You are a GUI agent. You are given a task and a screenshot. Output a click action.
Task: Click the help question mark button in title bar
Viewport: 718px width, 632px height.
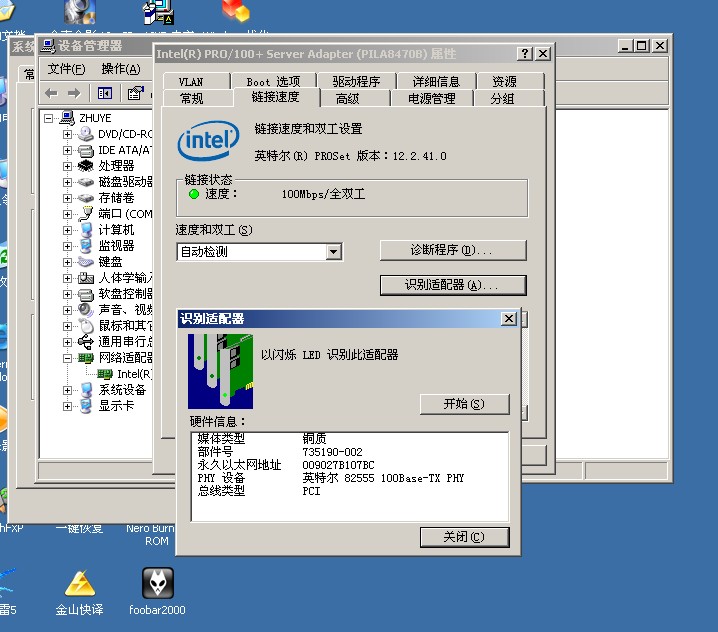525,54
